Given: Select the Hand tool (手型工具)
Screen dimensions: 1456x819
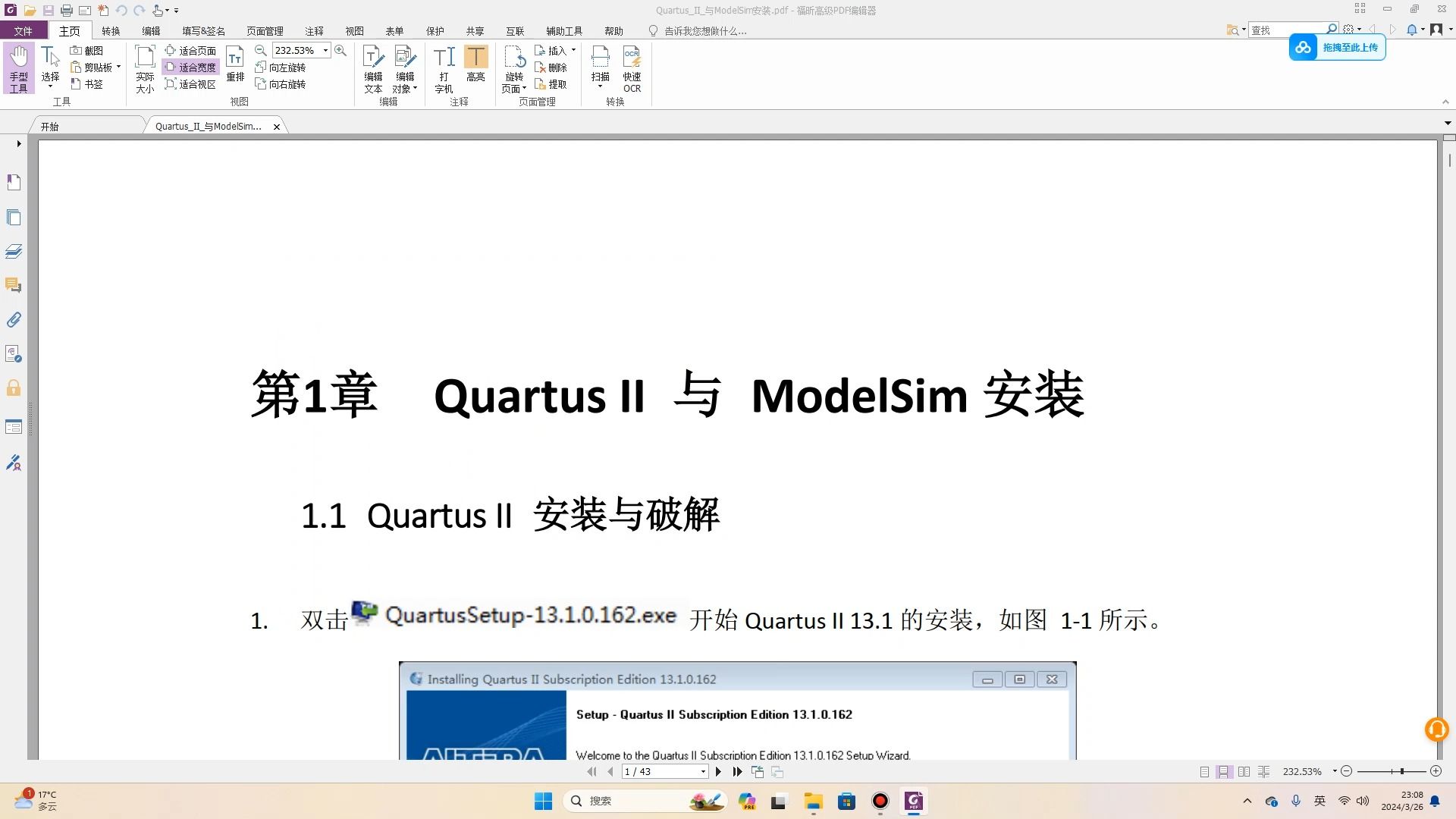Looking at the screenshot, I should 18,68.
